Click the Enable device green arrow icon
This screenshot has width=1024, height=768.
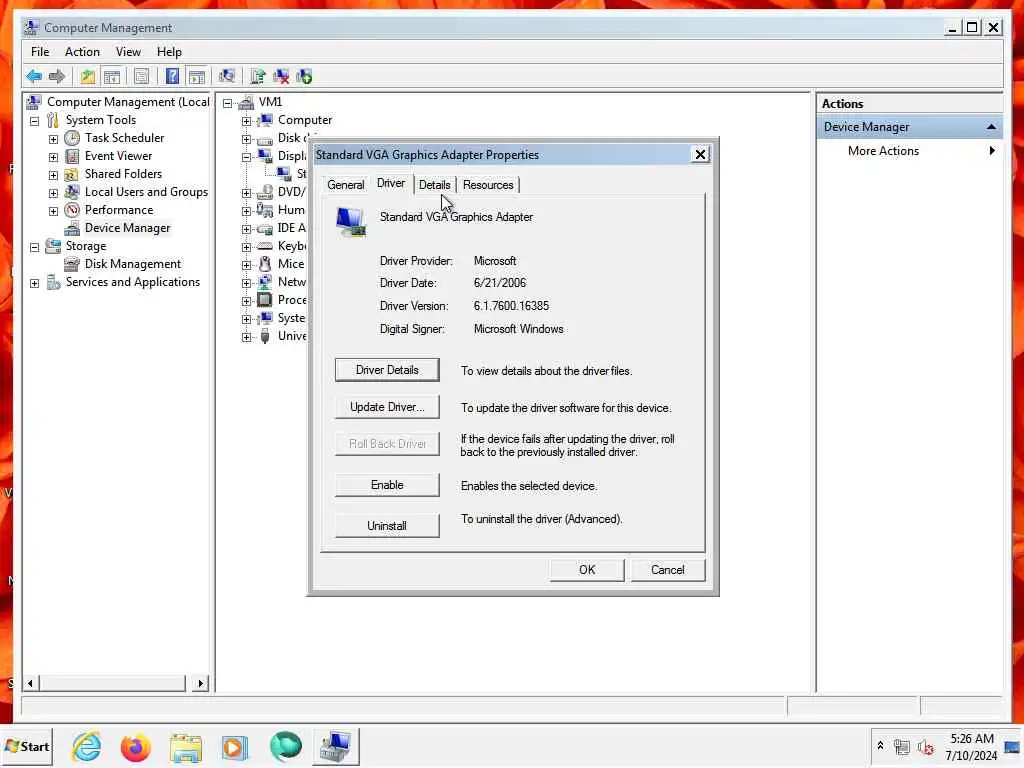[x=304, y=76]
